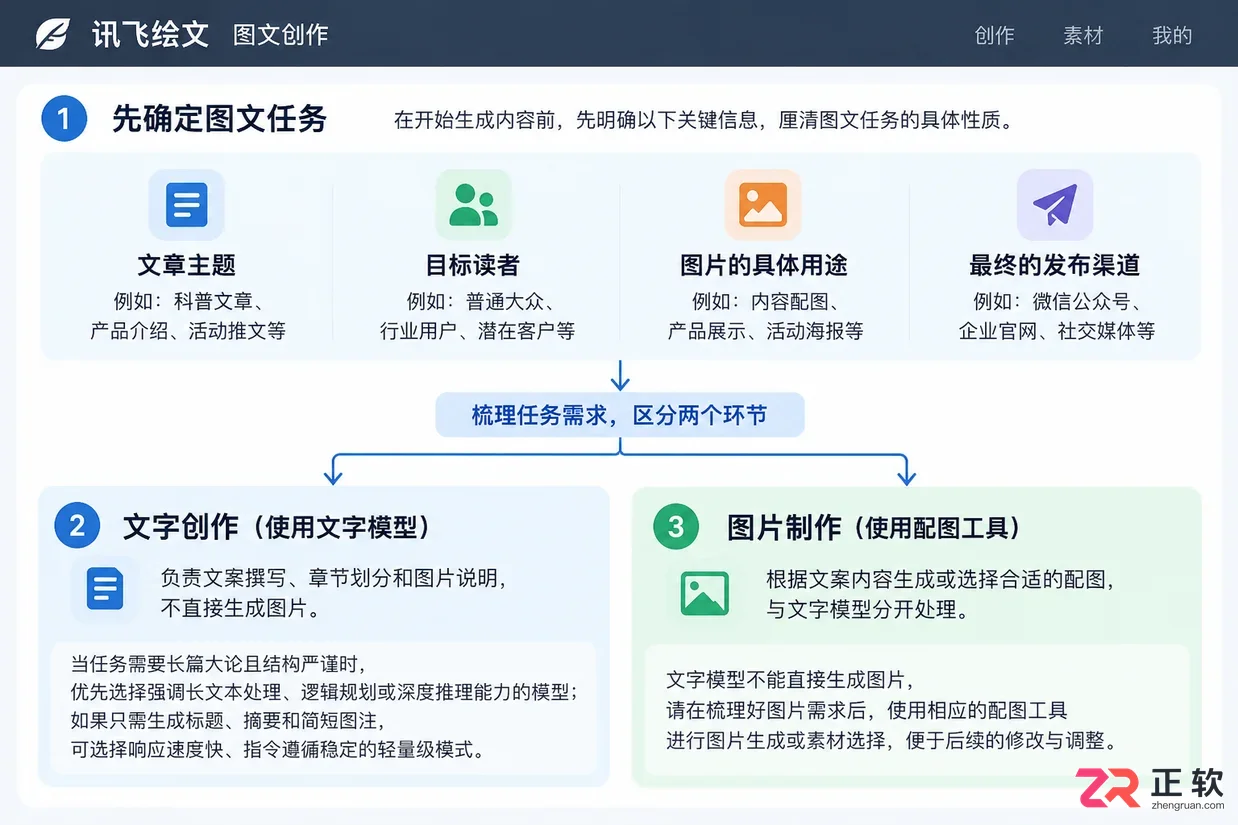
Task: Click the line 根据文案内容生成或选择合适的配图
Action: (941, 579)
